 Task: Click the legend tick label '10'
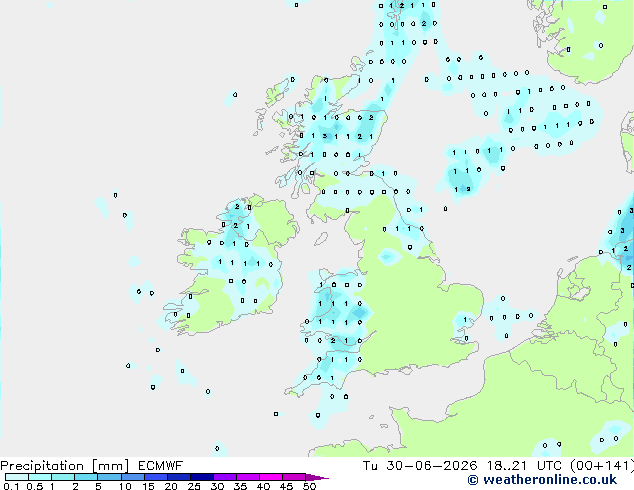point(125,486)
